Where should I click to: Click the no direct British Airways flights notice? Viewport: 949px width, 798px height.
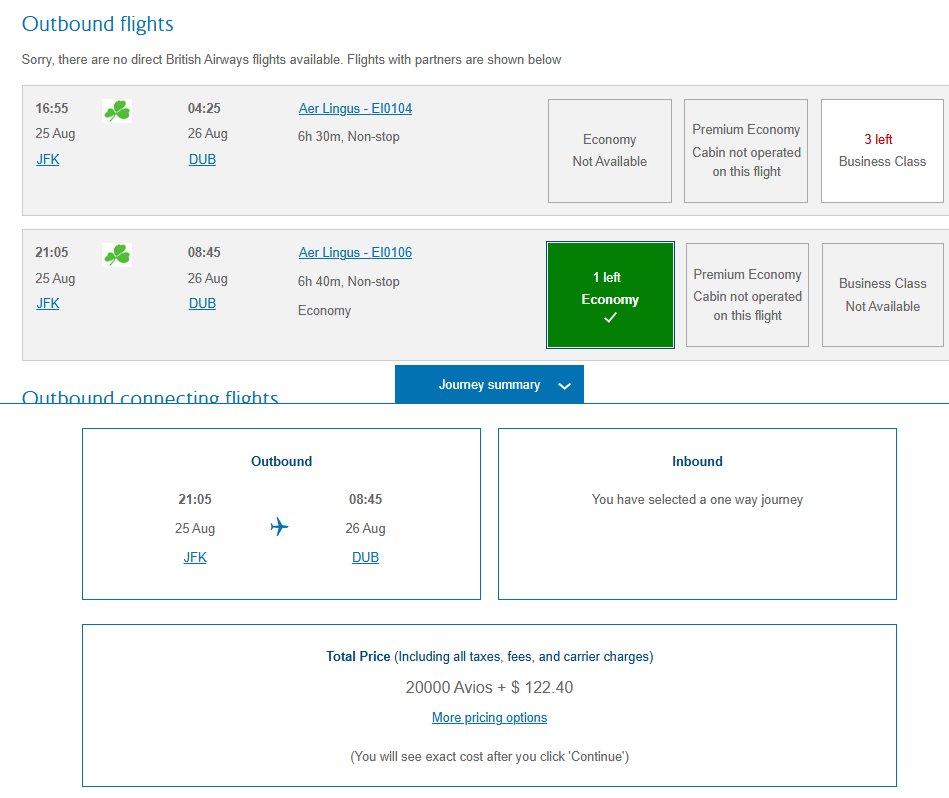point(291,59)
